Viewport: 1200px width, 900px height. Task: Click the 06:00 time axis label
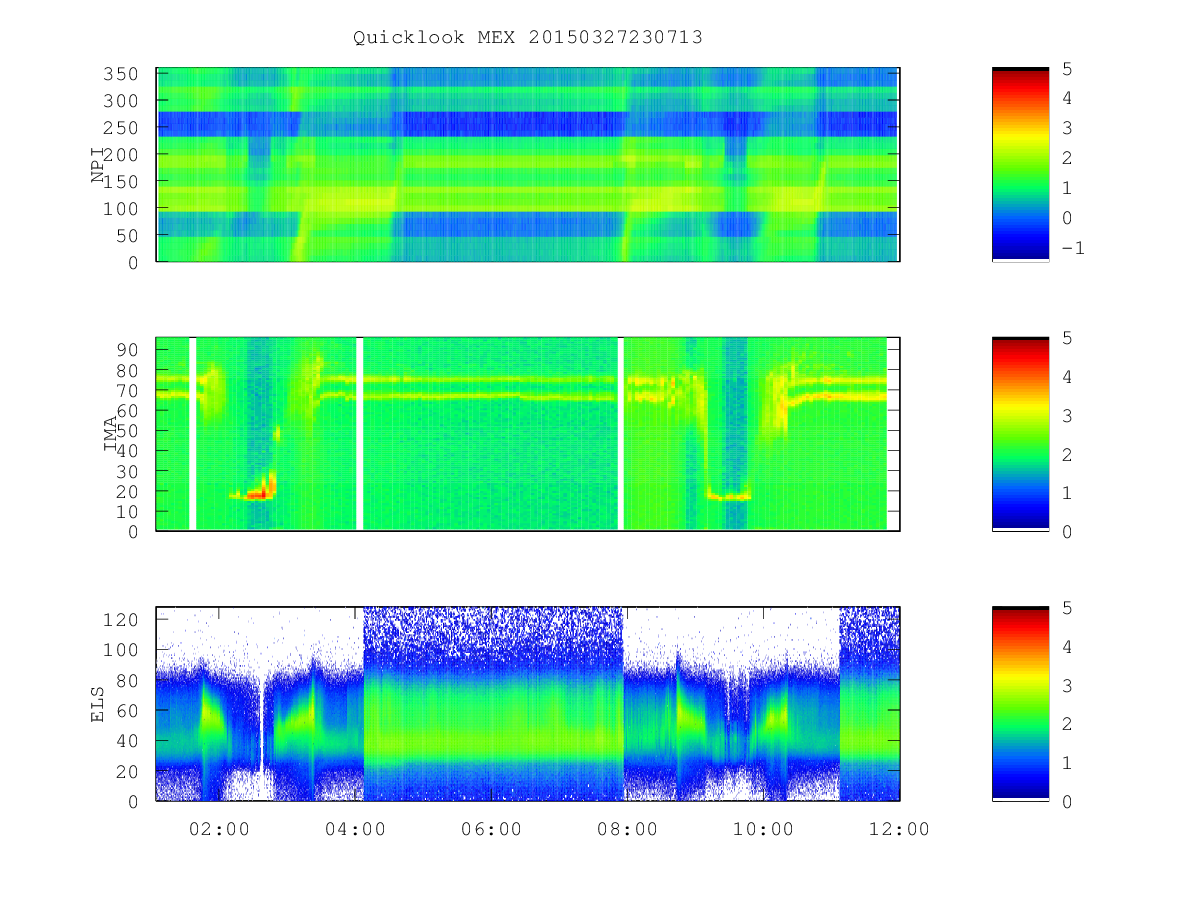pos(491,829)
